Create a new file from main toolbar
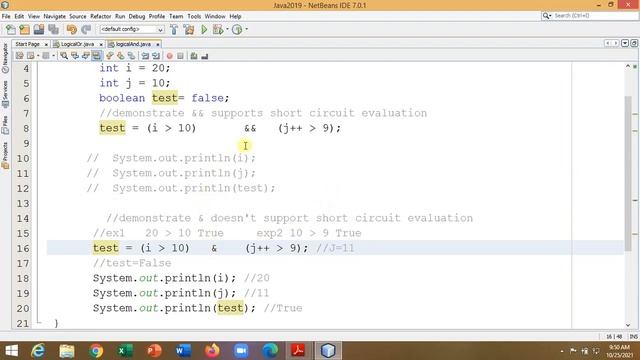Image resolution: width=640 pixels, height=360 pixels. pos(11,29)
